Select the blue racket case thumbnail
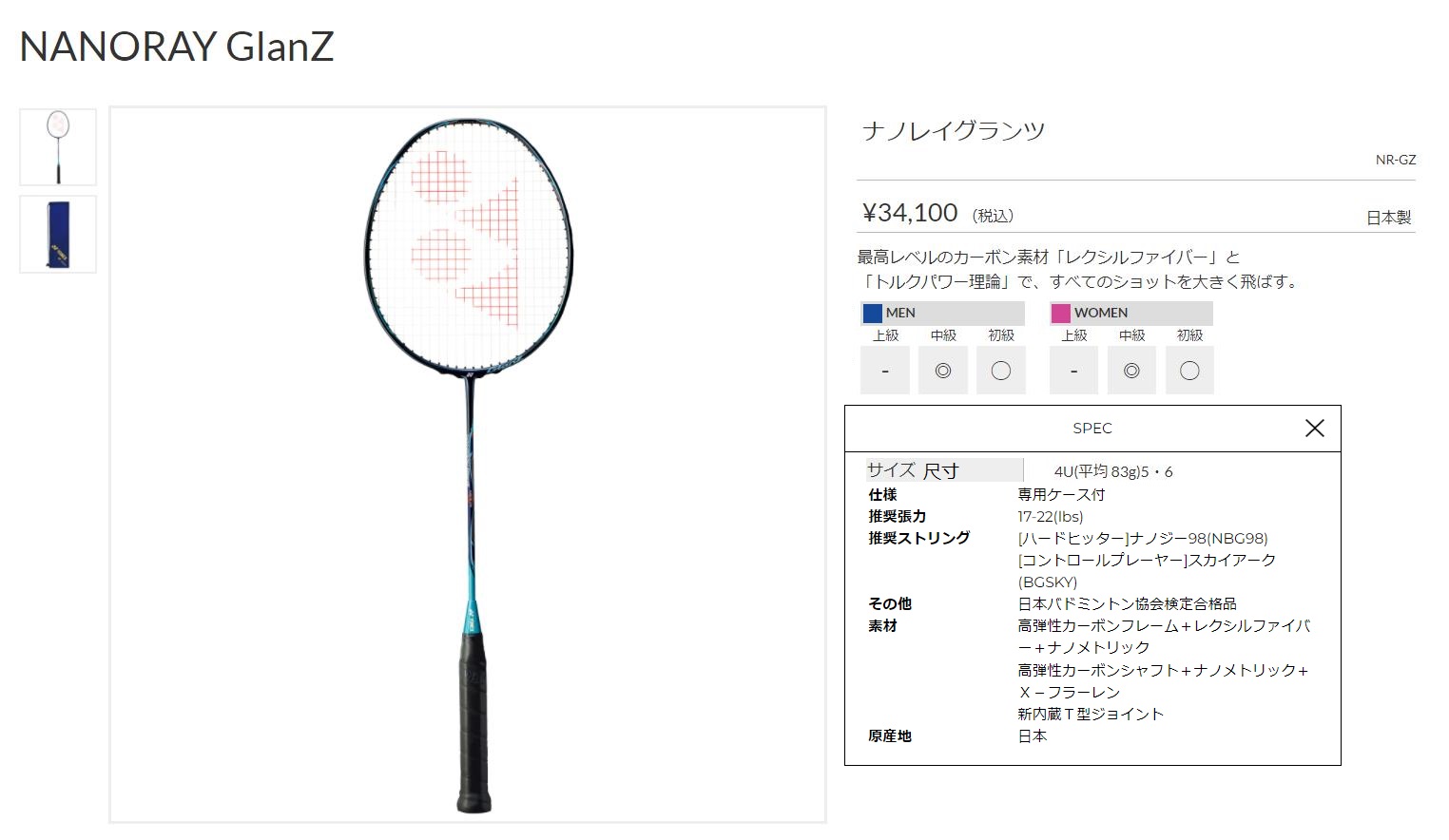Image resolution: width=1449 pixels, height=840 pixels. [58, 235]
